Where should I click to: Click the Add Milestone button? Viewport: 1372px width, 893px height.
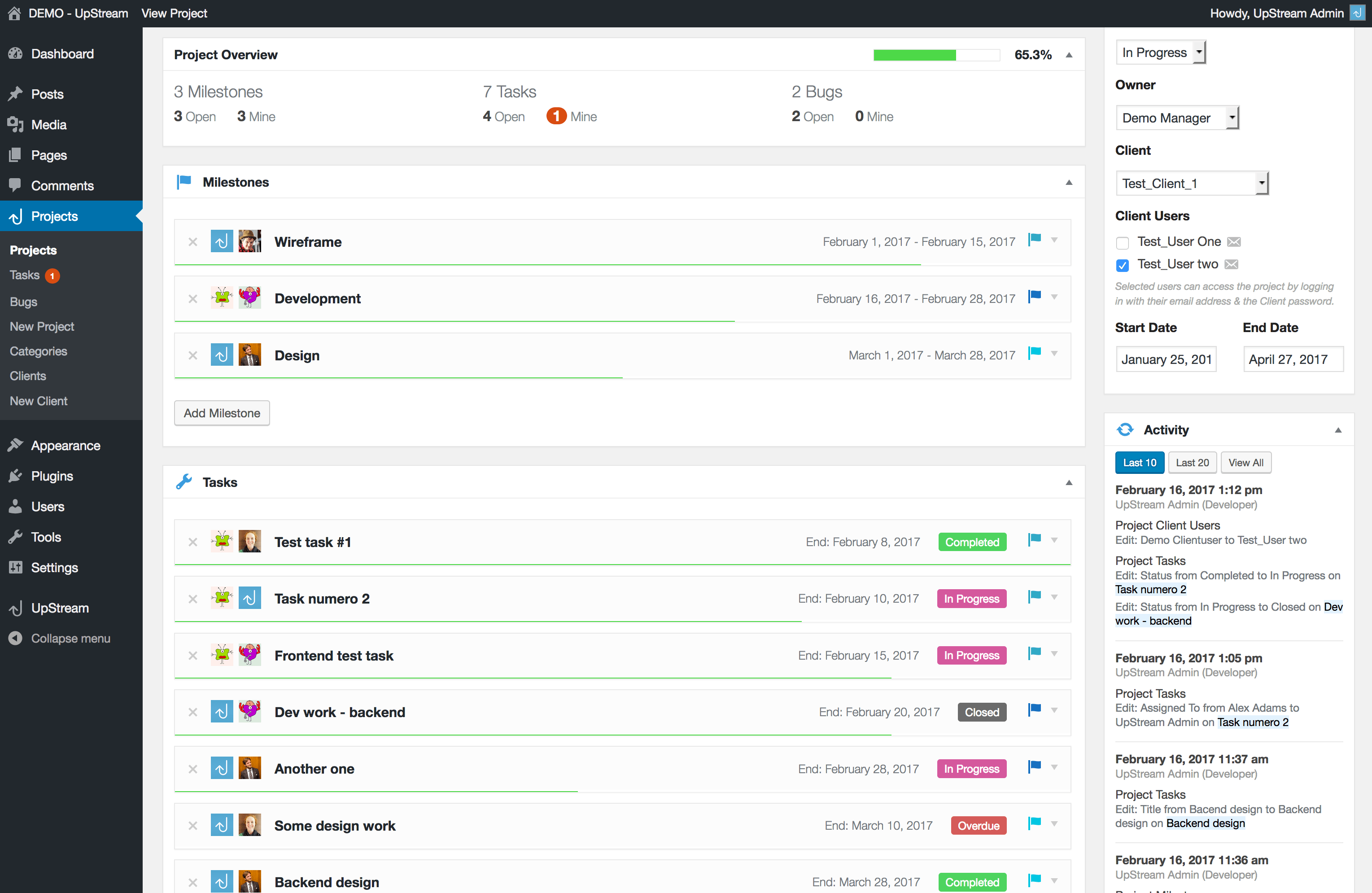(x=222, y=413)
